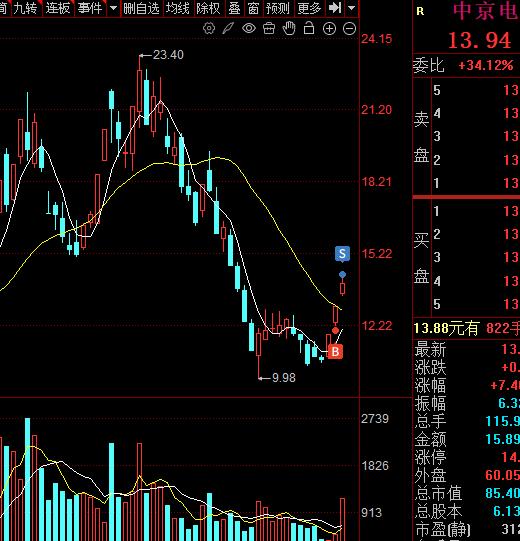Click the 窗 window button
The image size is (520, 541).
(253, 8)
